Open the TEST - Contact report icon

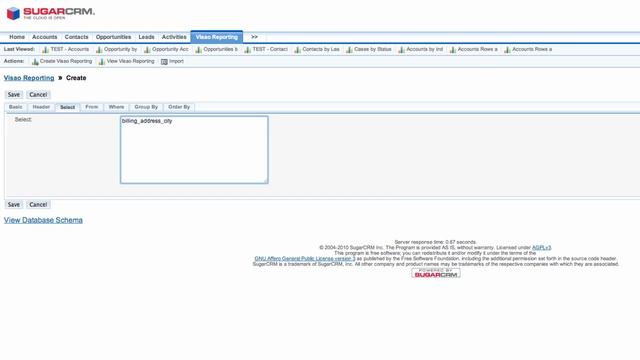tap(248, 50)
